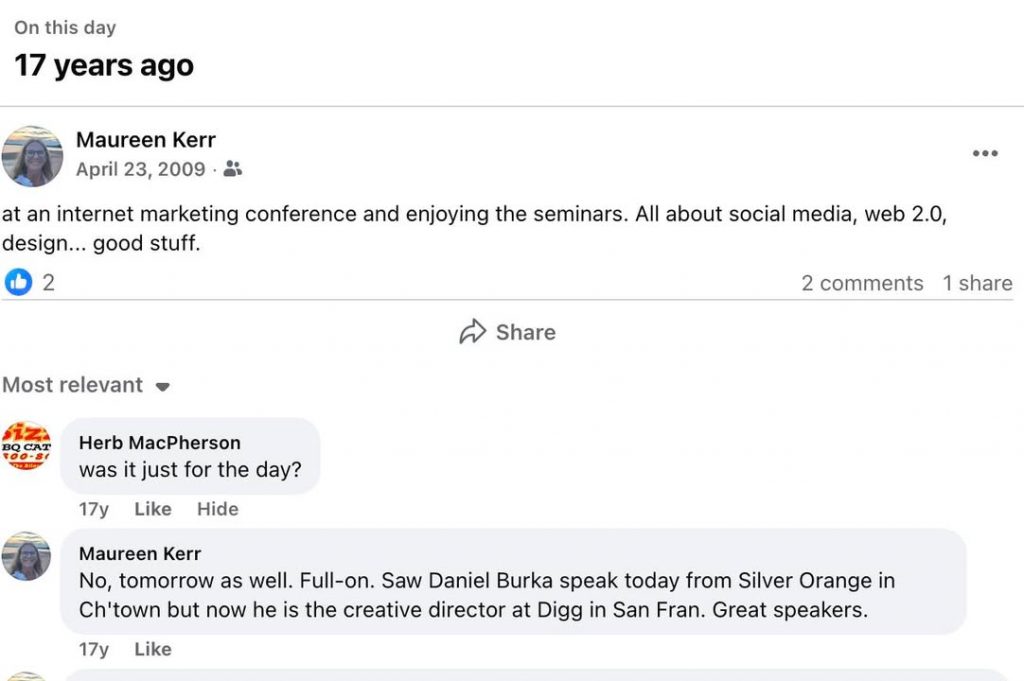The image size is (1024, 681).
Task: Click the April 23, 2009 post date
Action: coord(140,169)
